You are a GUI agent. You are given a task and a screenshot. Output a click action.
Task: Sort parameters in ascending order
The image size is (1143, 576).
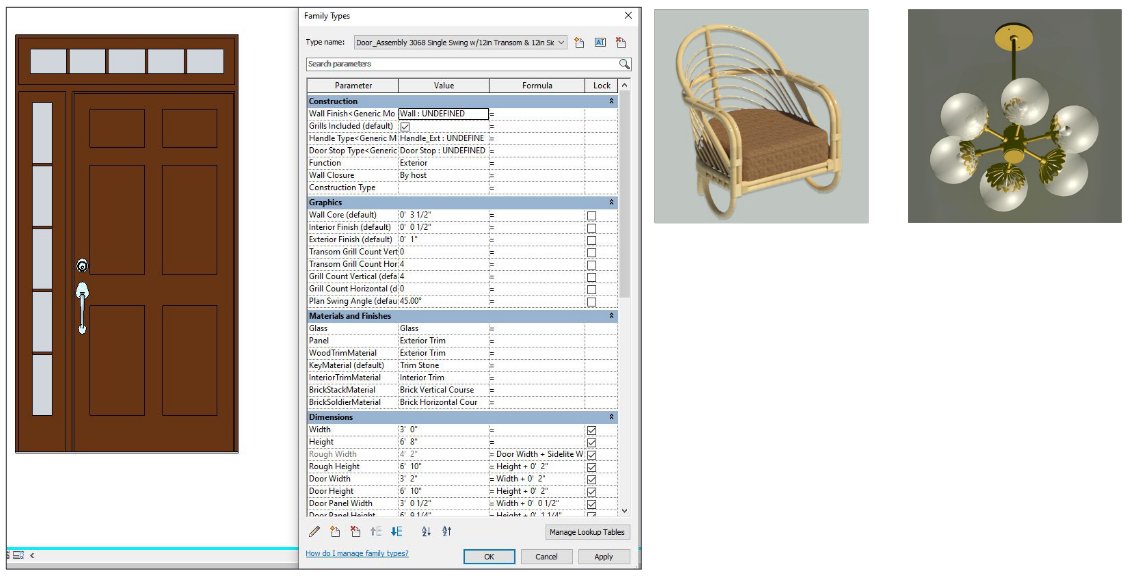tap(426, 531)
